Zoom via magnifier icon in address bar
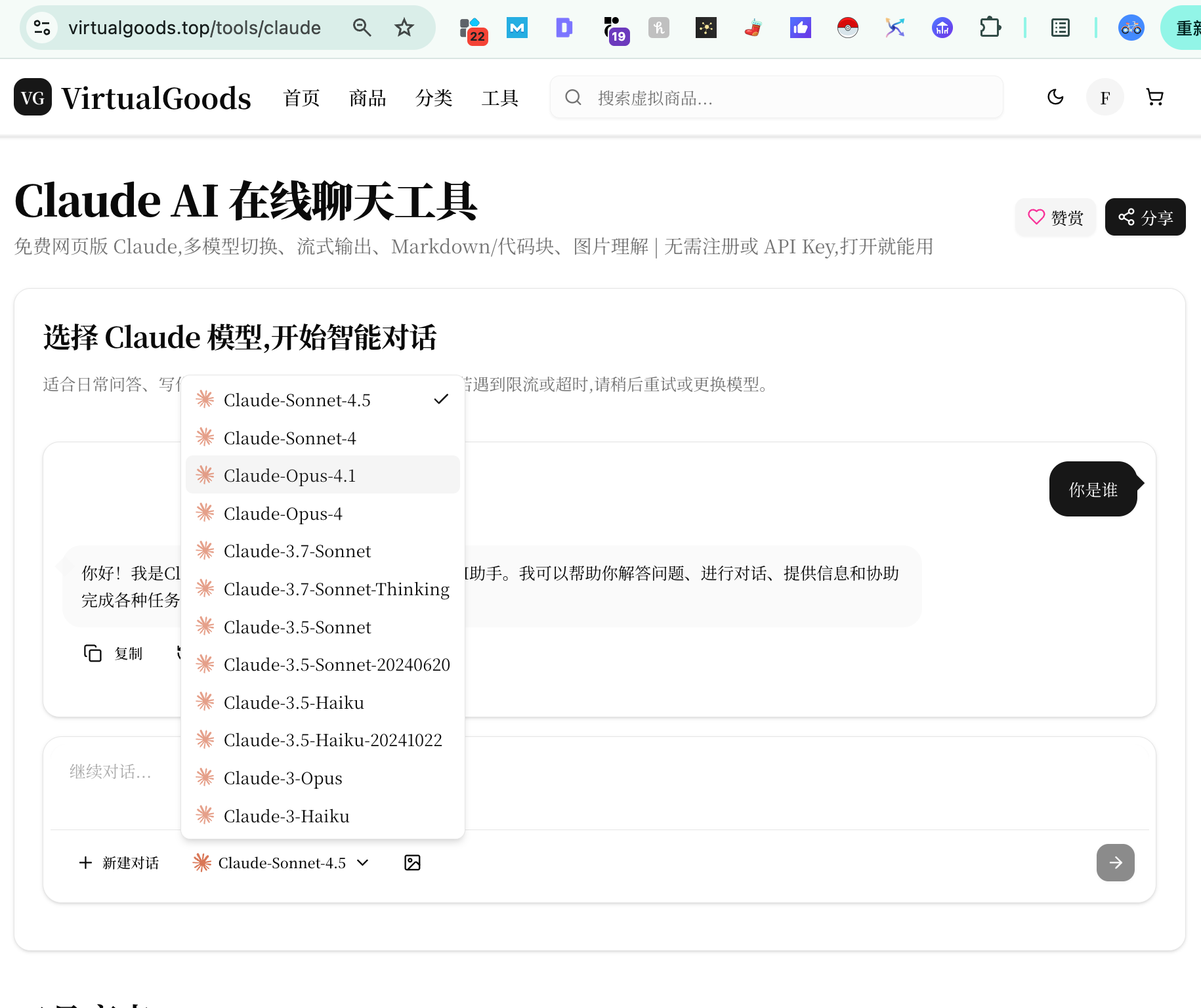This screenshot has height=1008, width=1201. coord(362,28)
